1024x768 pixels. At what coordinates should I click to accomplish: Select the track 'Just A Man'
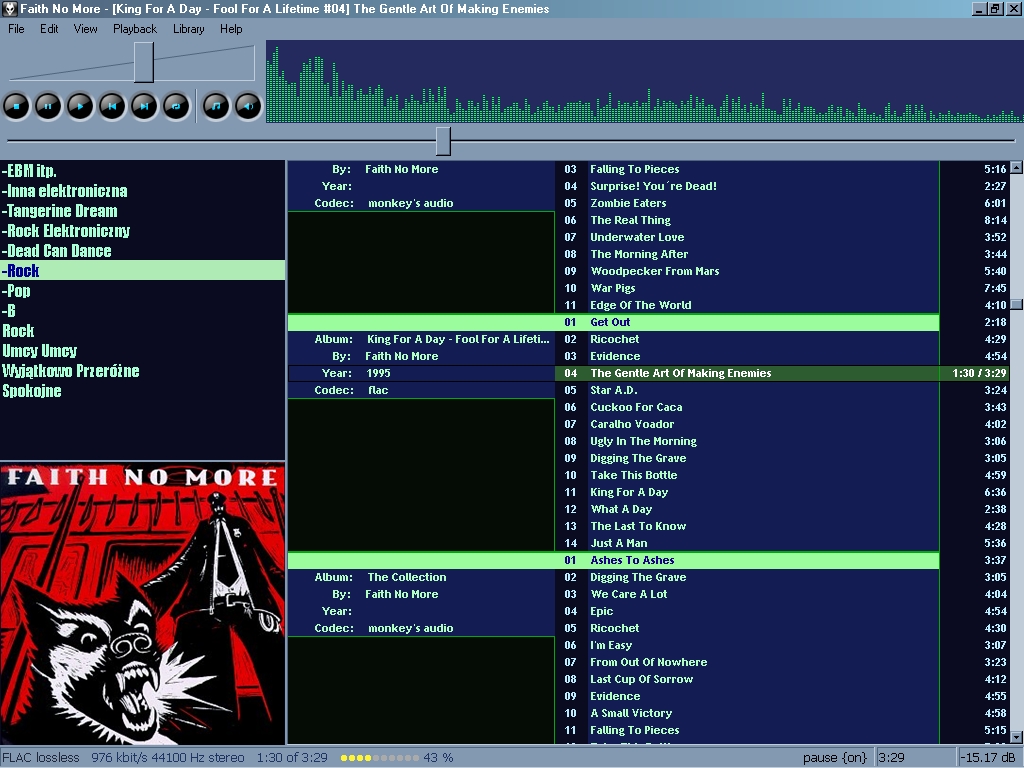pyautogui.click(x=782, y=543)
